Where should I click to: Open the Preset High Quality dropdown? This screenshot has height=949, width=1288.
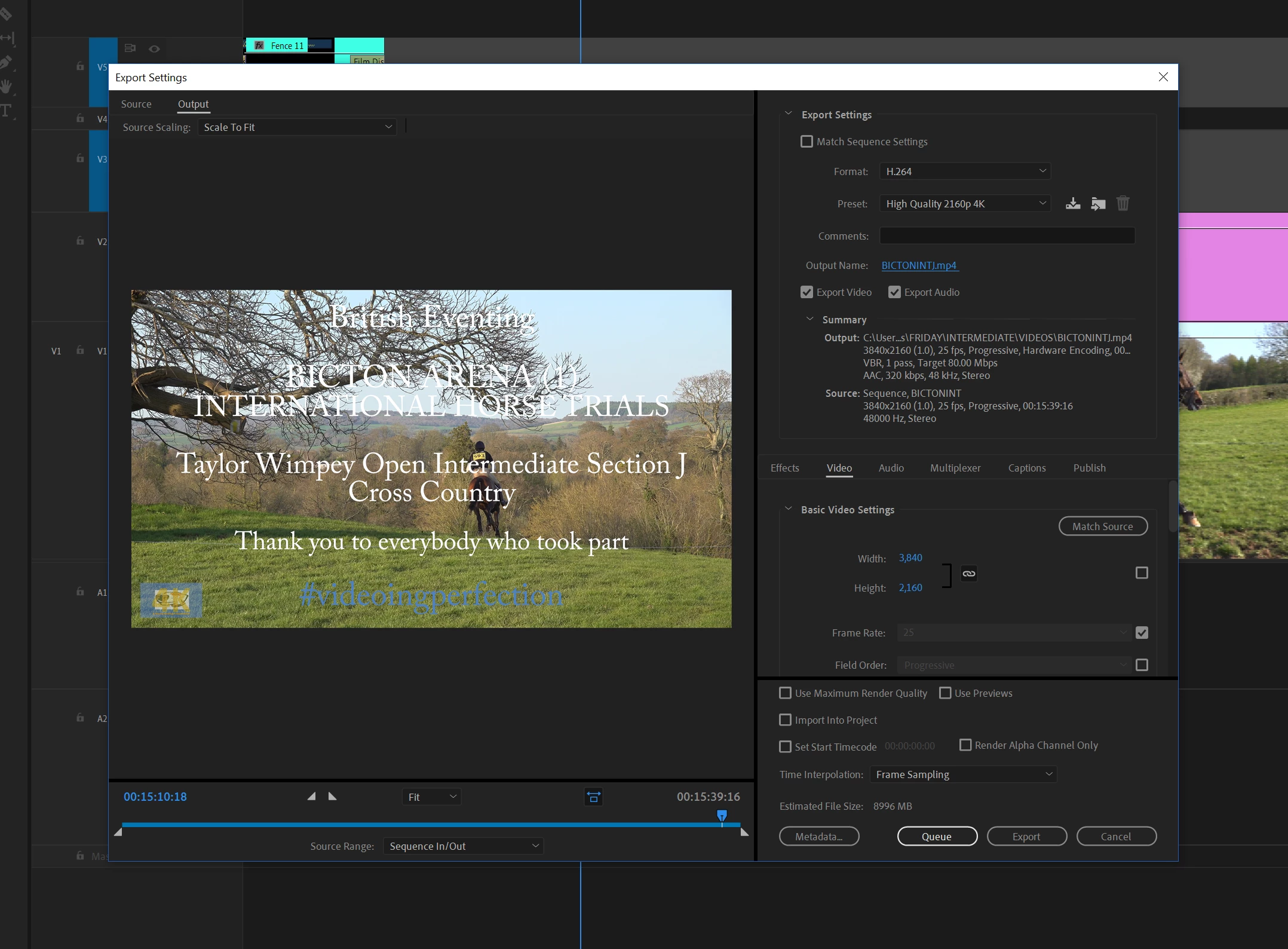[x=965, y=204]
